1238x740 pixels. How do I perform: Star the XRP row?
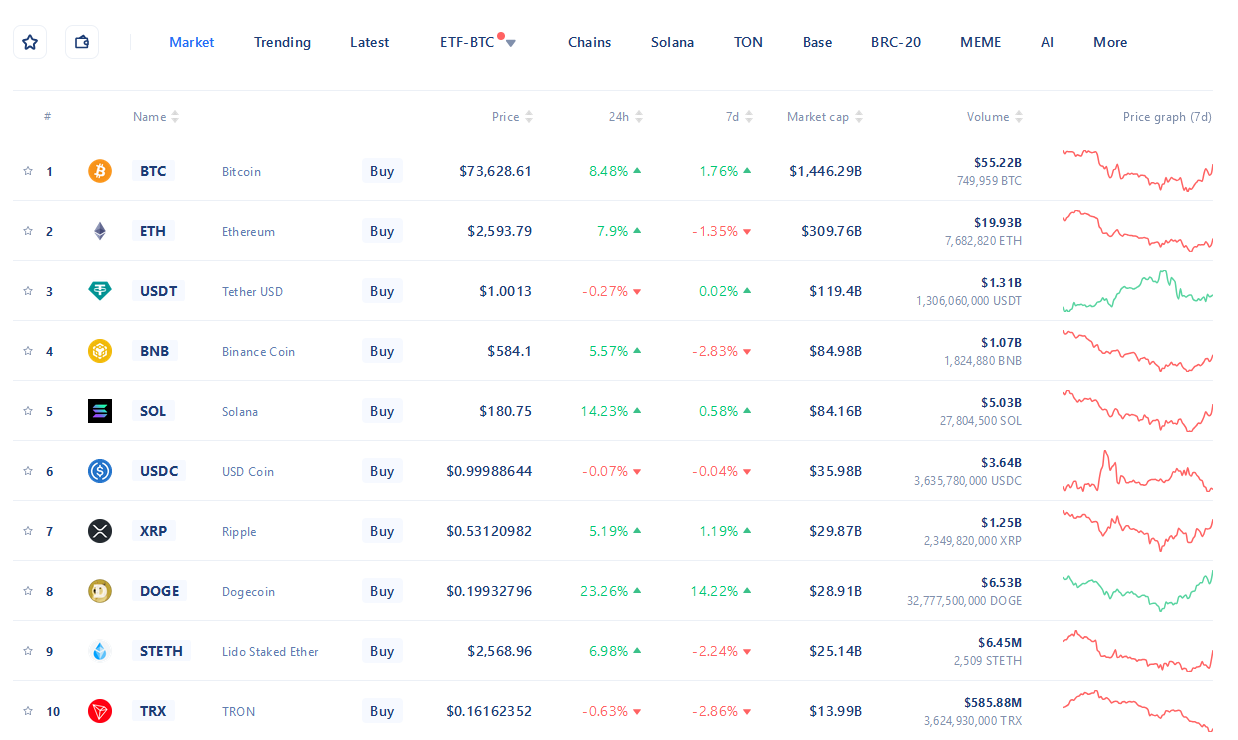(28, 531)
